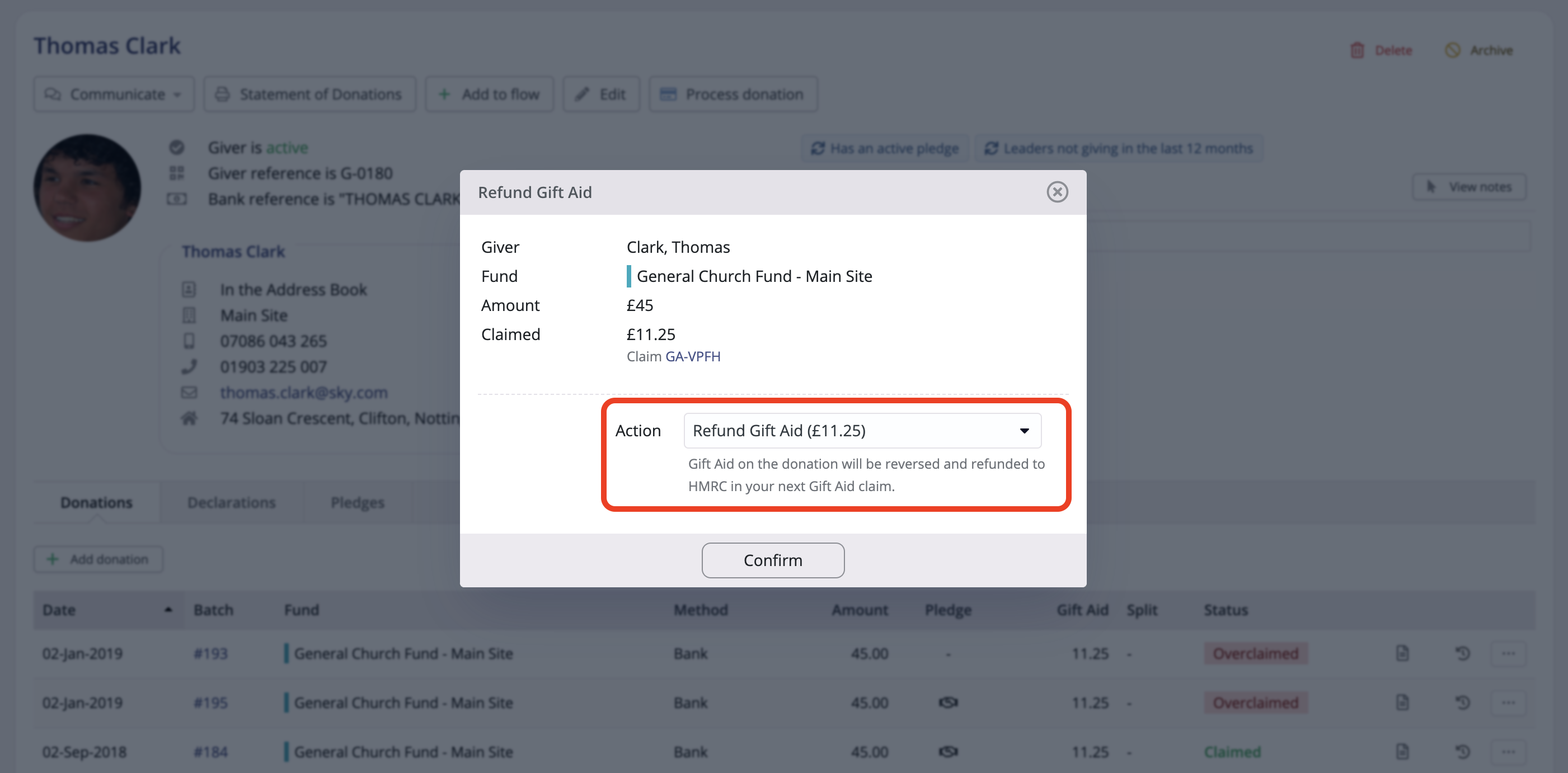Screen dimensions: 1568x773
Task: Open the Action dropdown in dialog
Action: coord(862,431)
